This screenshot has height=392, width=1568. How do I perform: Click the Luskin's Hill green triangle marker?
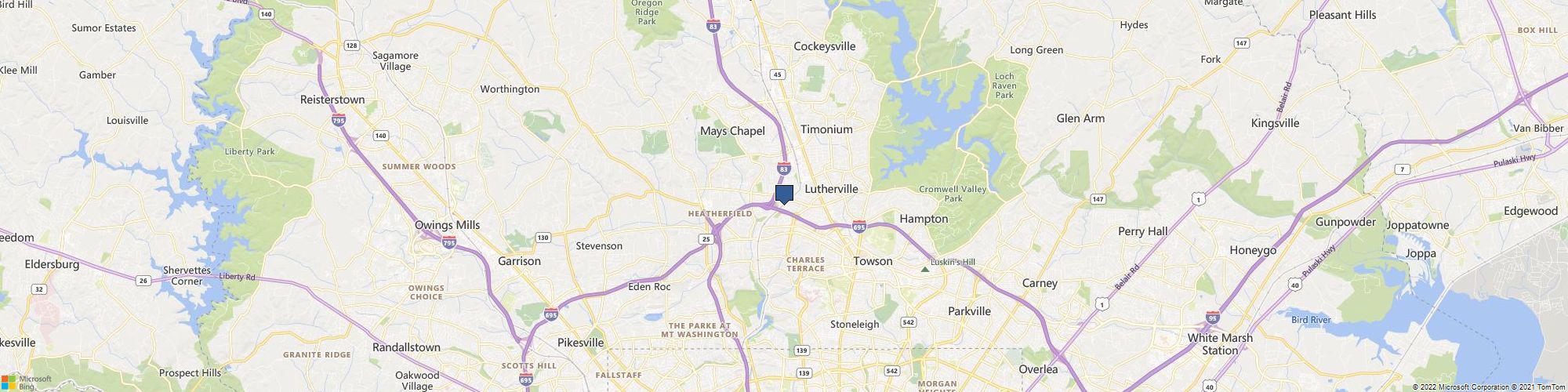(x=925, y=270)
